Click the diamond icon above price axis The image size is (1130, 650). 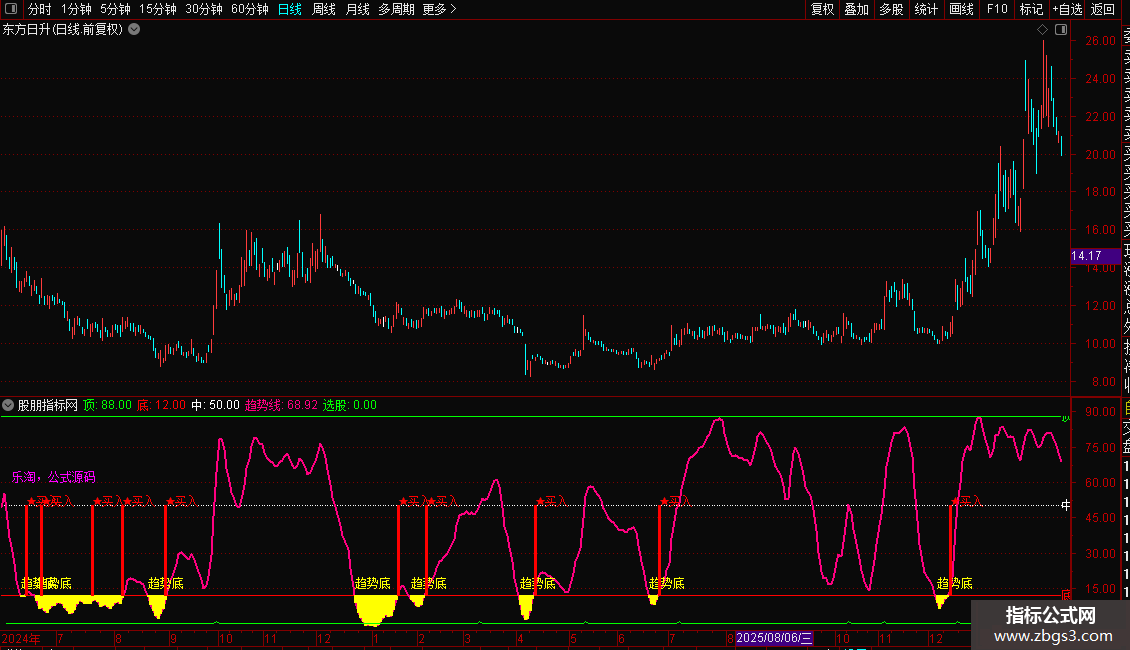1043,30
